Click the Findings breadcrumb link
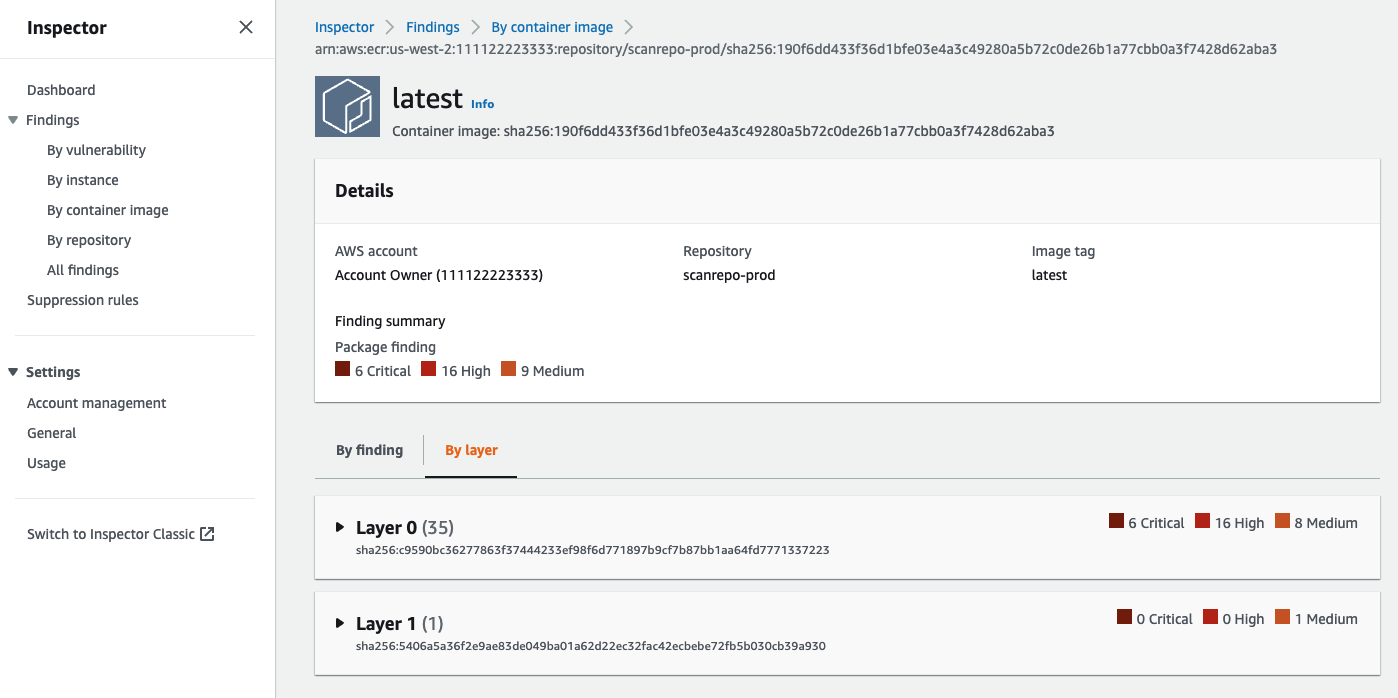 coord(433,27)
